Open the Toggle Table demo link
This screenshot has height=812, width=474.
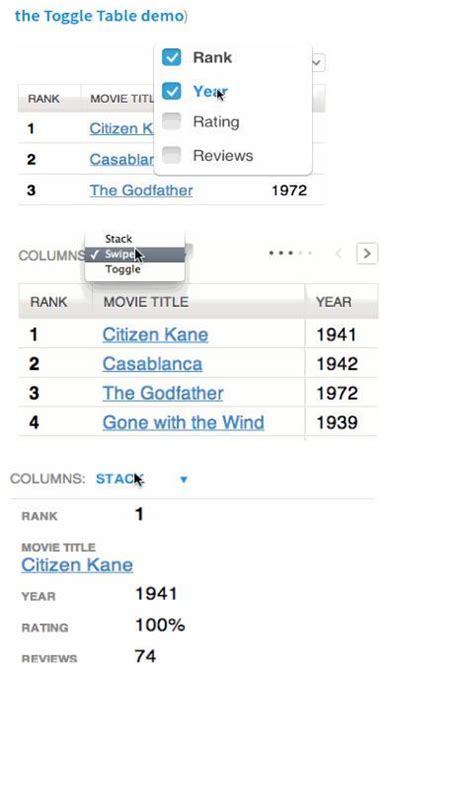pyautogui.click(x=99, y=16)
